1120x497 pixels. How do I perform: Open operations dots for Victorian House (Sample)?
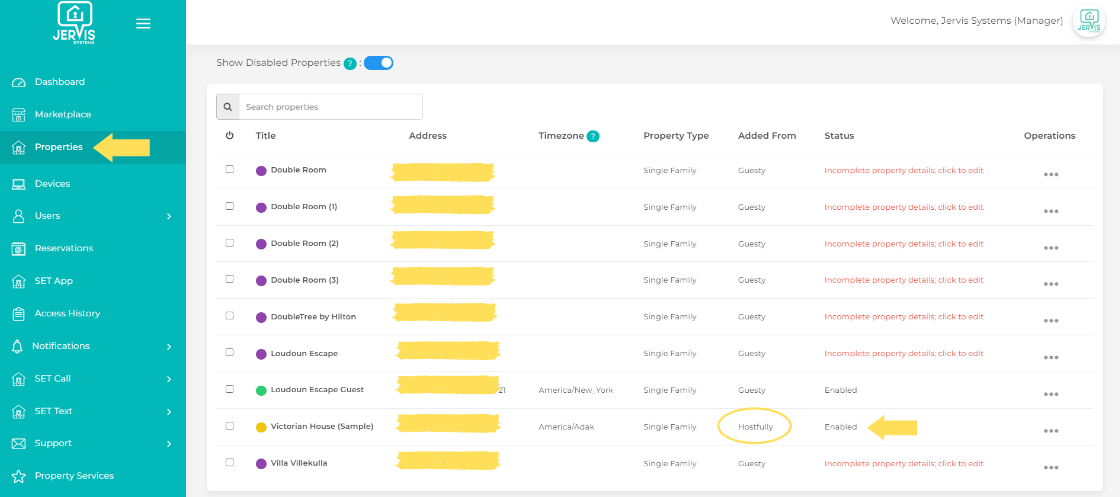point(1050,431)
